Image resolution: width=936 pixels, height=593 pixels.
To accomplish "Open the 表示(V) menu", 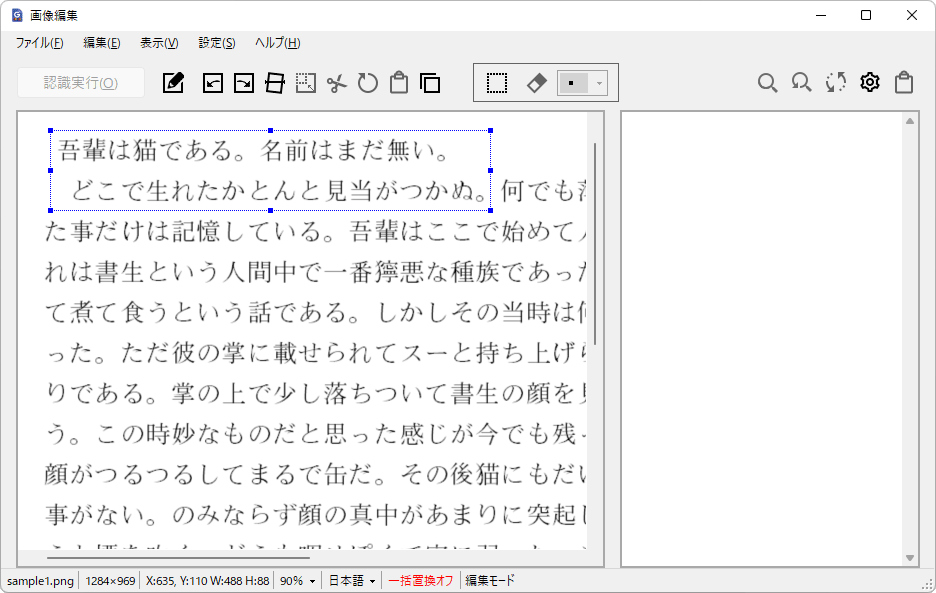I will (x=159, y=43).
